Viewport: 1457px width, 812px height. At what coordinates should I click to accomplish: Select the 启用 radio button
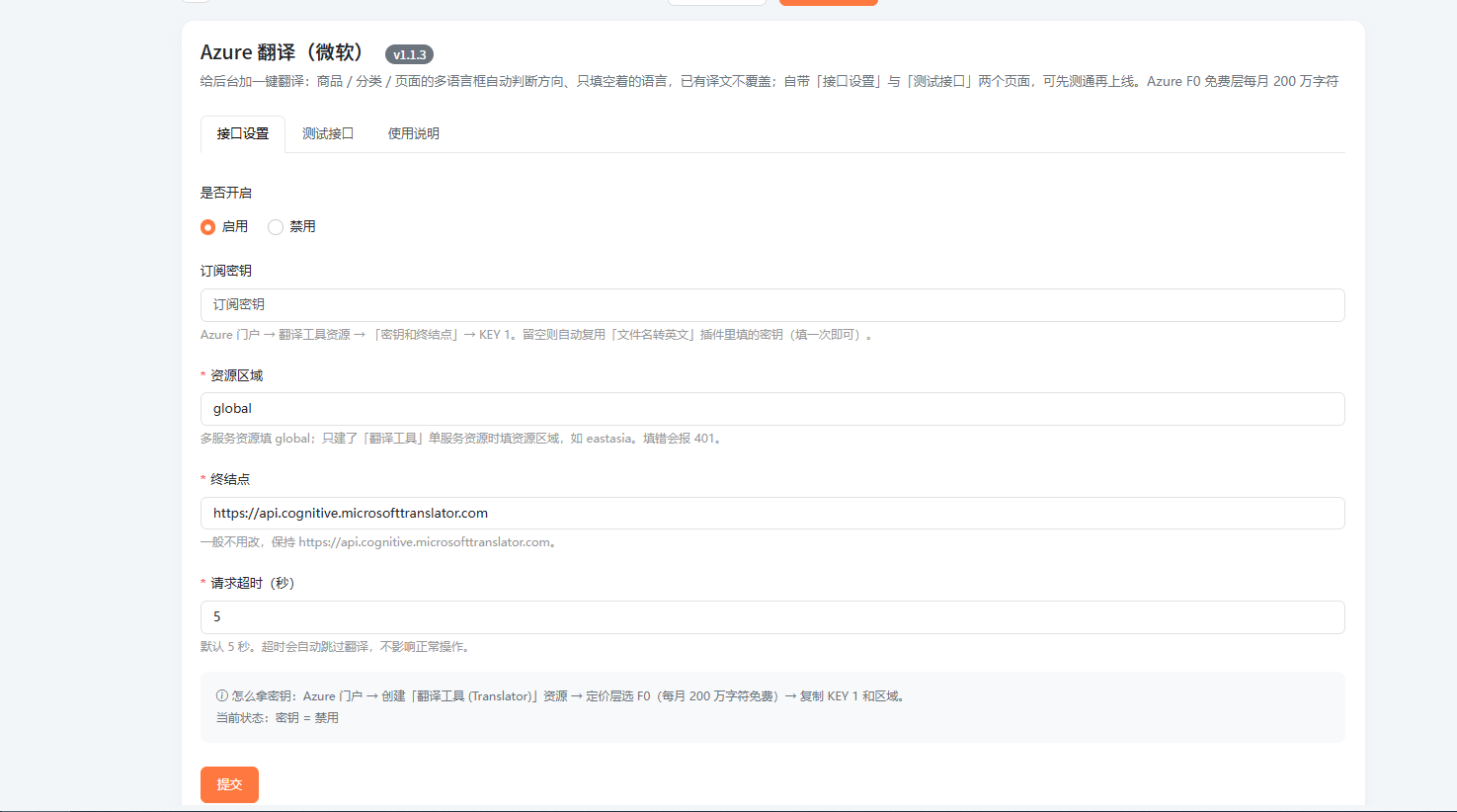click(208, 227)
